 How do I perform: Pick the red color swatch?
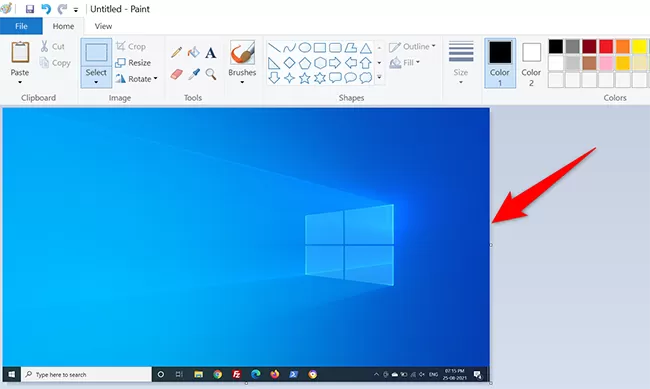pos(606,46)
